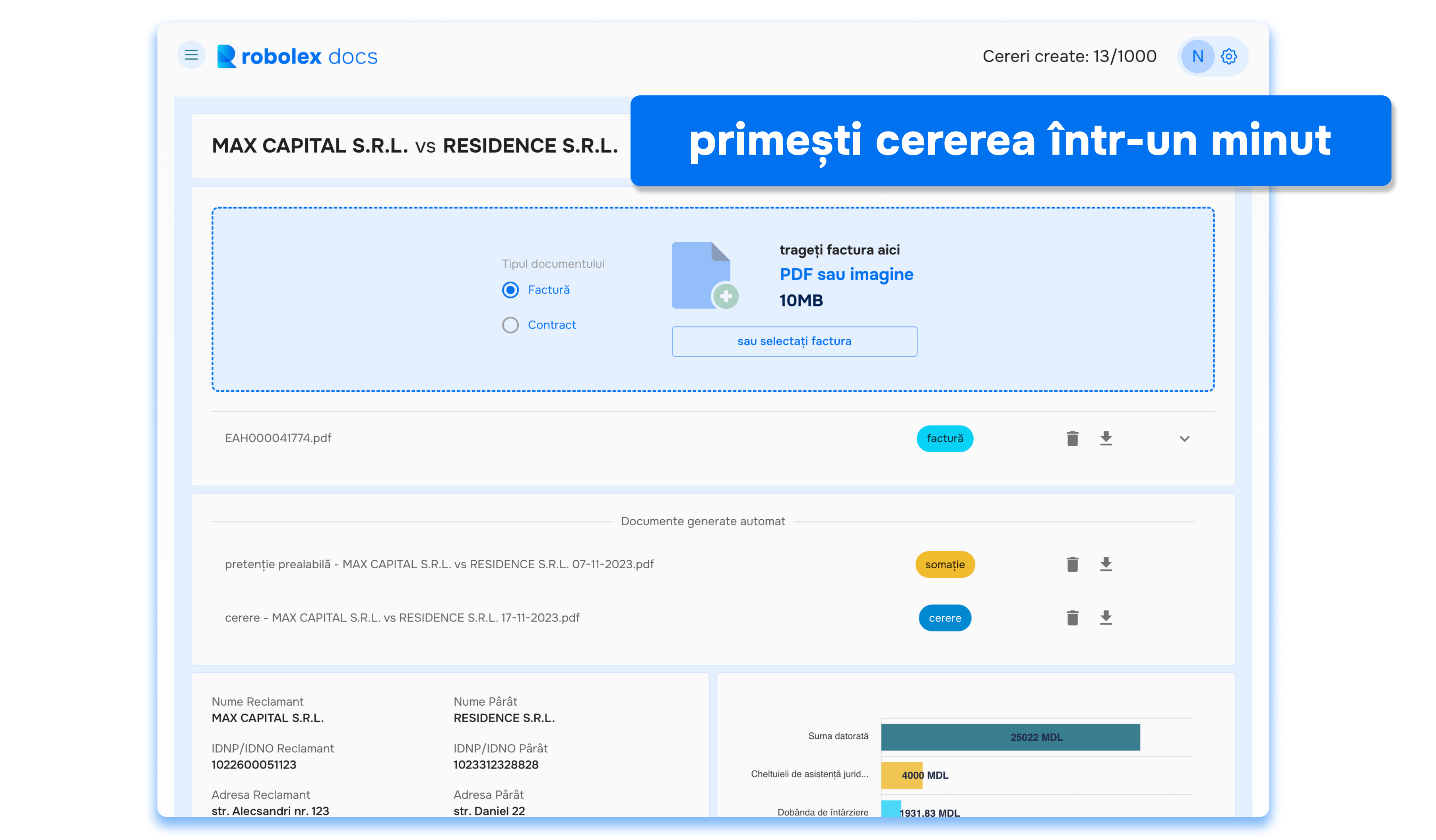
Task: Click the Suma datorată 25022 MDL bar
Action: click(x=1010, y=737)
